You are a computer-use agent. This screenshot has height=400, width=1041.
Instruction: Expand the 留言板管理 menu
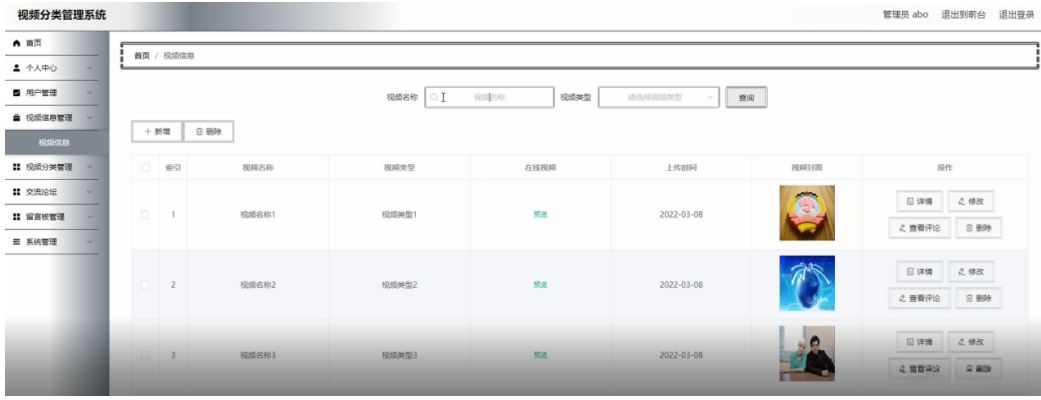point(52,217)
